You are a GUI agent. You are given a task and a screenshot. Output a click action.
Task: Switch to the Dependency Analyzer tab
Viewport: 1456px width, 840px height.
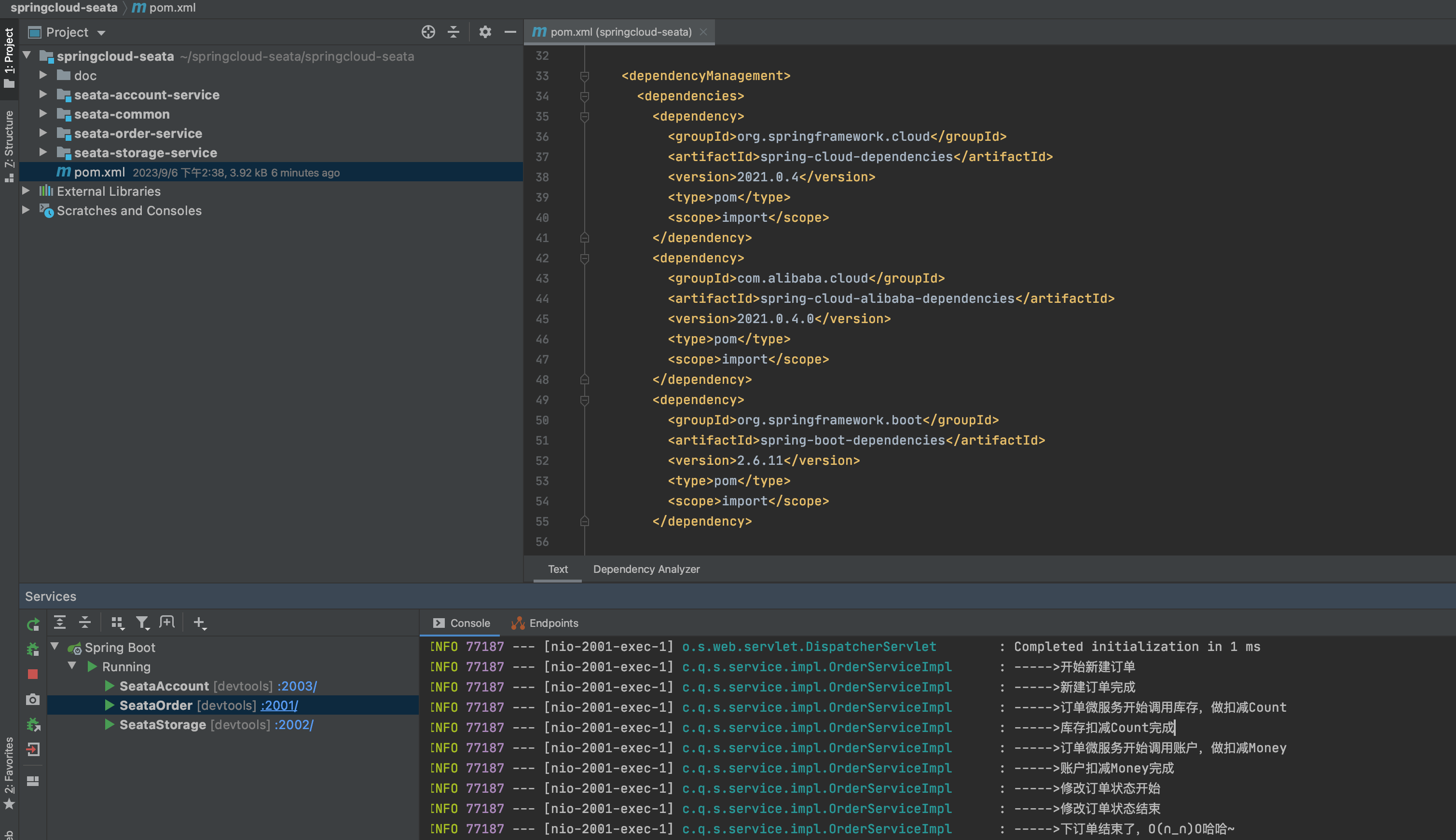tap(646, 569)
